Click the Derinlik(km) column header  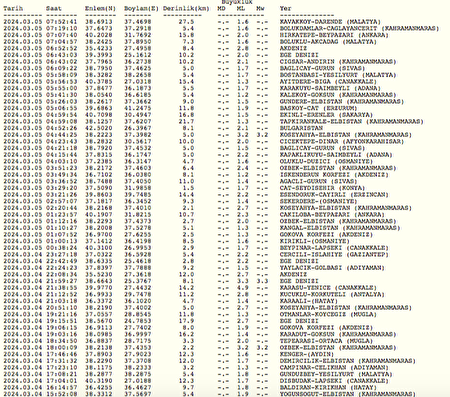pyautogui.click(x=186, y=8)
